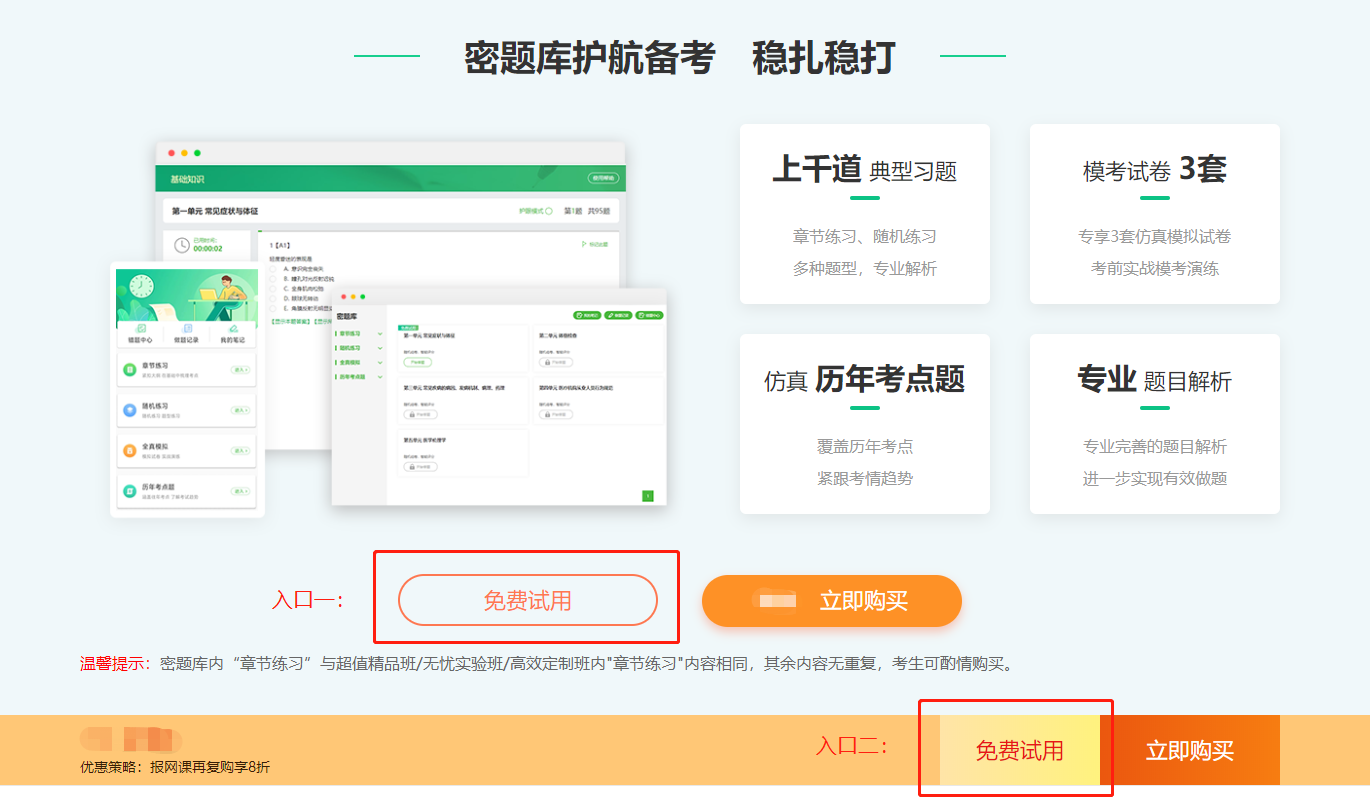This screenshot has height=800, width=1370.
Task: Select answer option A radio button
Action: (x=273, y=268)
